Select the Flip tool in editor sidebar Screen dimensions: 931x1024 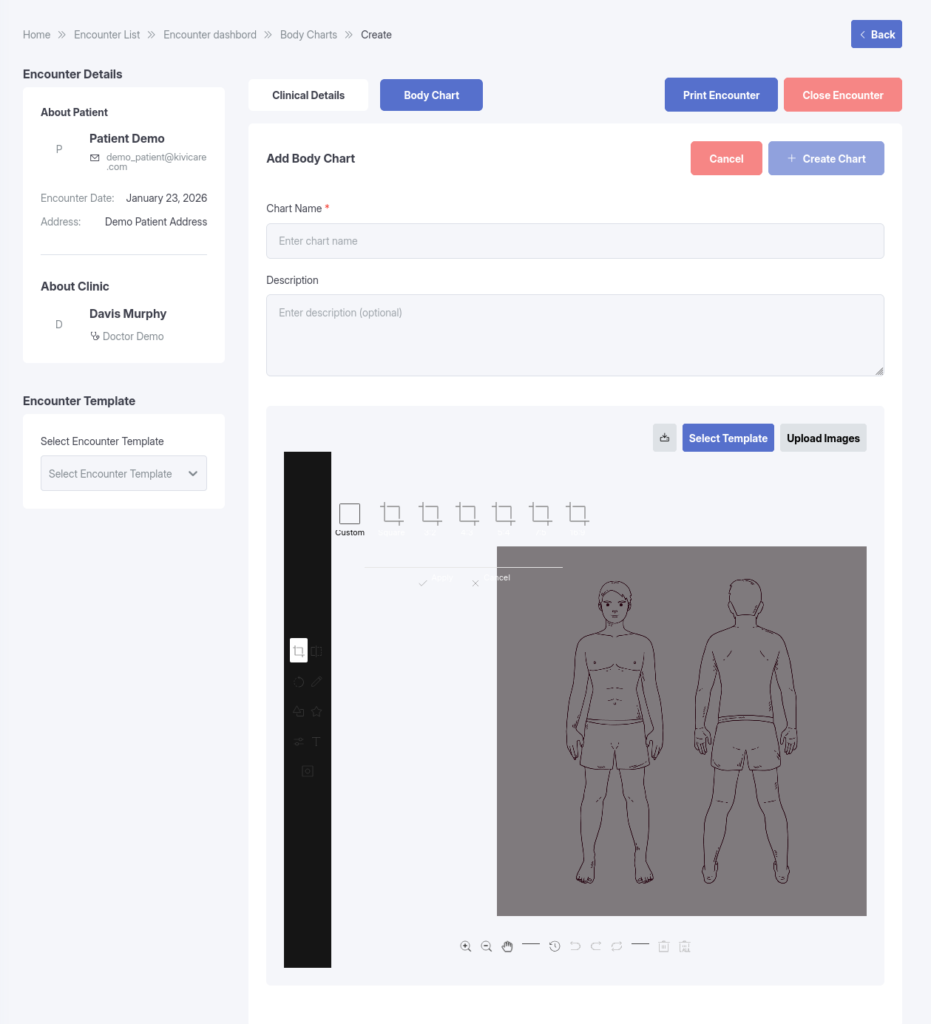coord(317,651)
